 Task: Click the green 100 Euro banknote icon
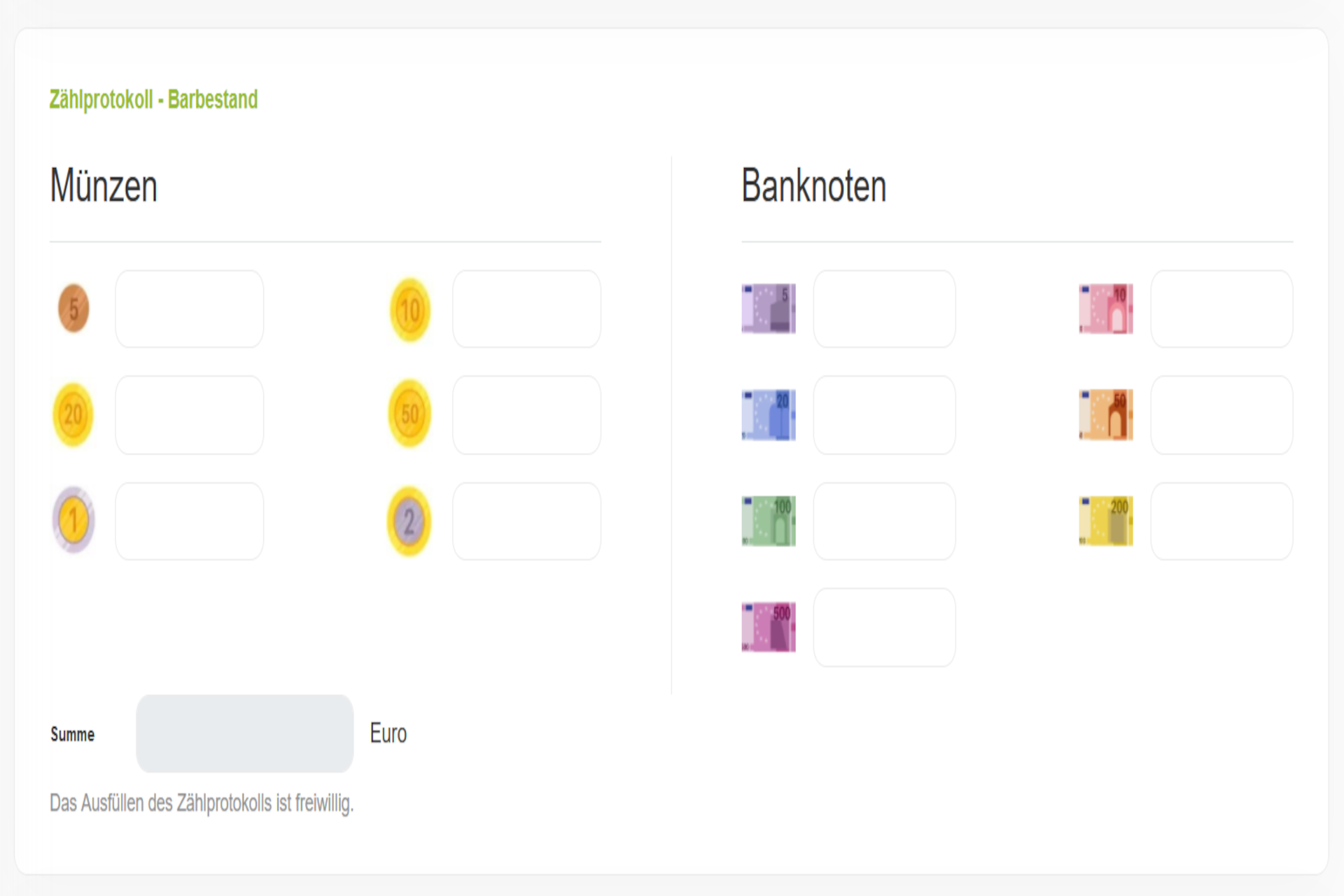click(x=769, y=521)
